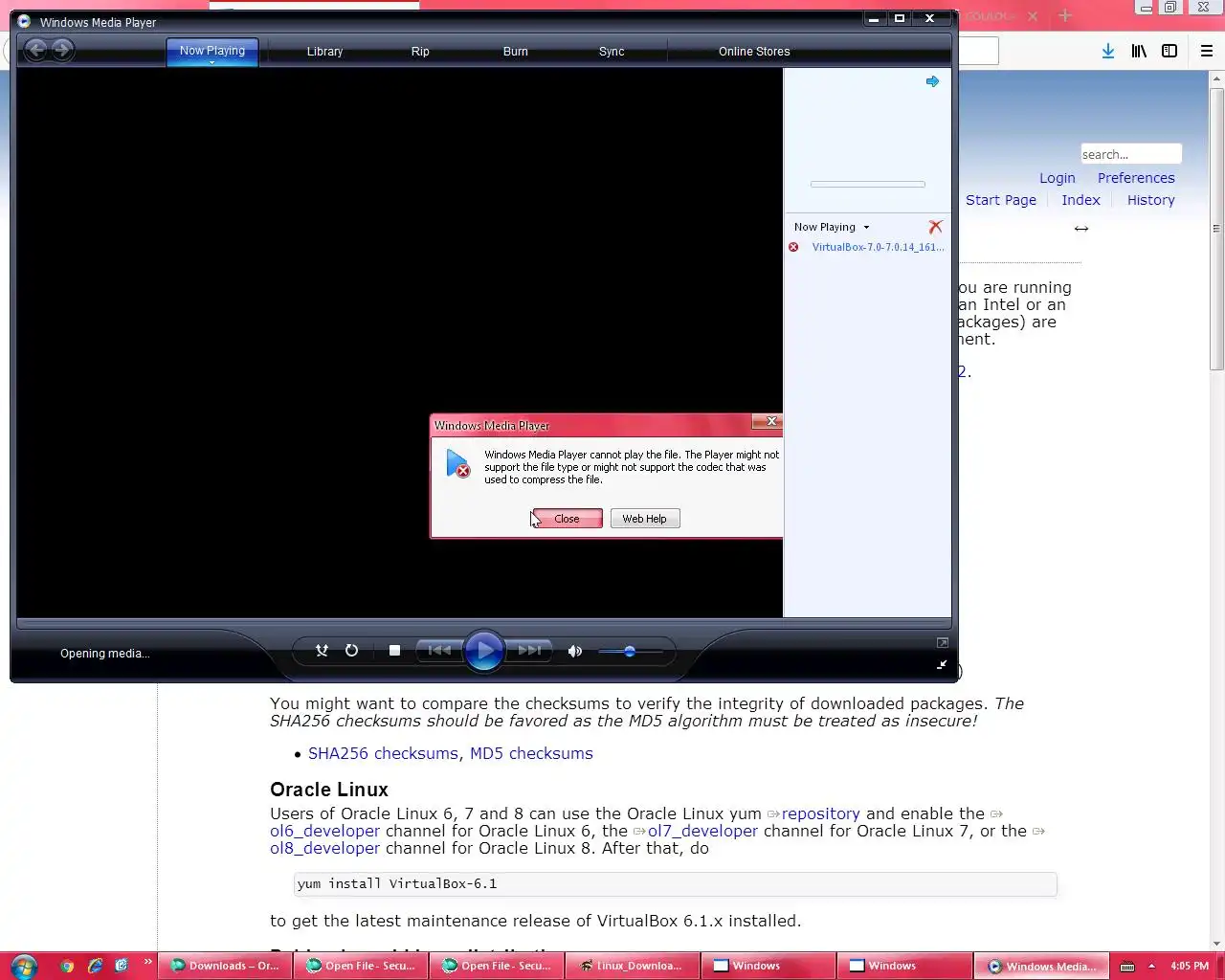Stop playback with the square button
Screen dimensions: 1225x980
394,651
